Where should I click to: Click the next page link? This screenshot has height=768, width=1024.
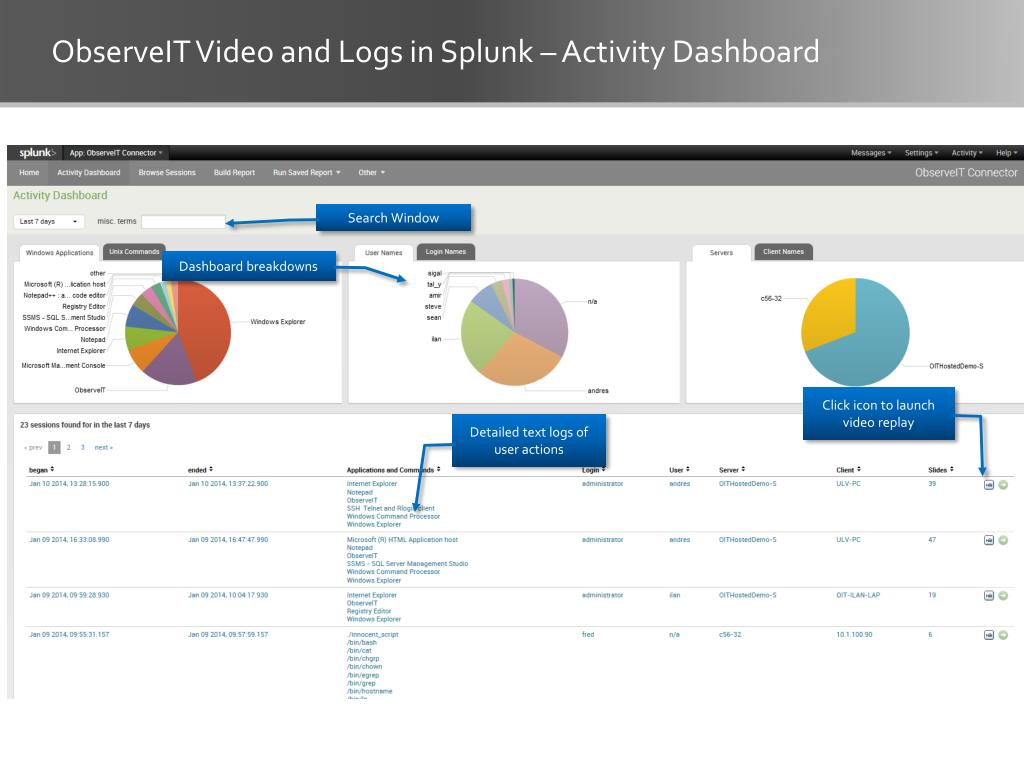coord(104,448)
